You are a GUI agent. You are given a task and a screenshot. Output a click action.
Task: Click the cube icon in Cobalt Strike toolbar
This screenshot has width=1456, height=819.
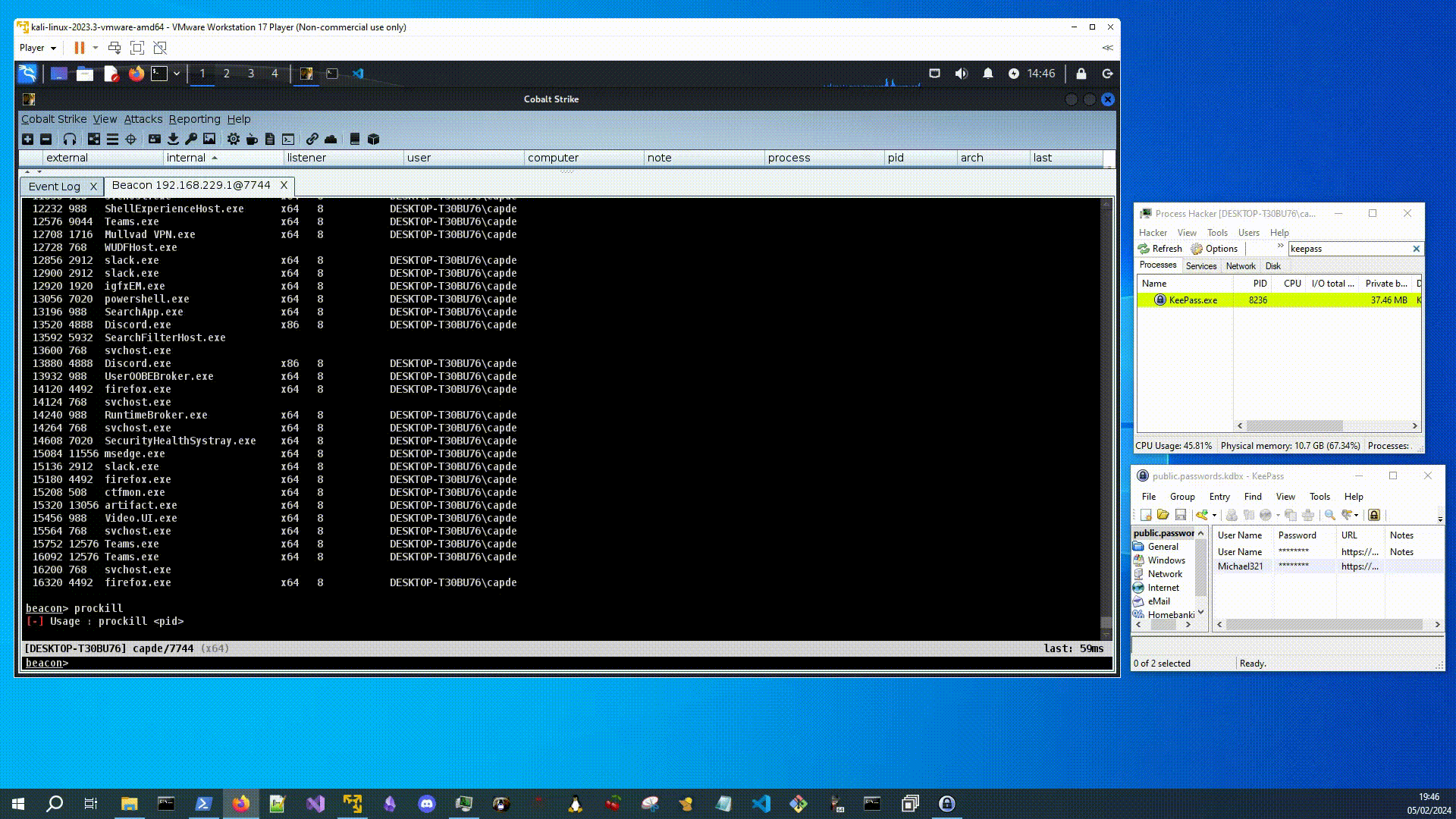(x=373, y=139)
